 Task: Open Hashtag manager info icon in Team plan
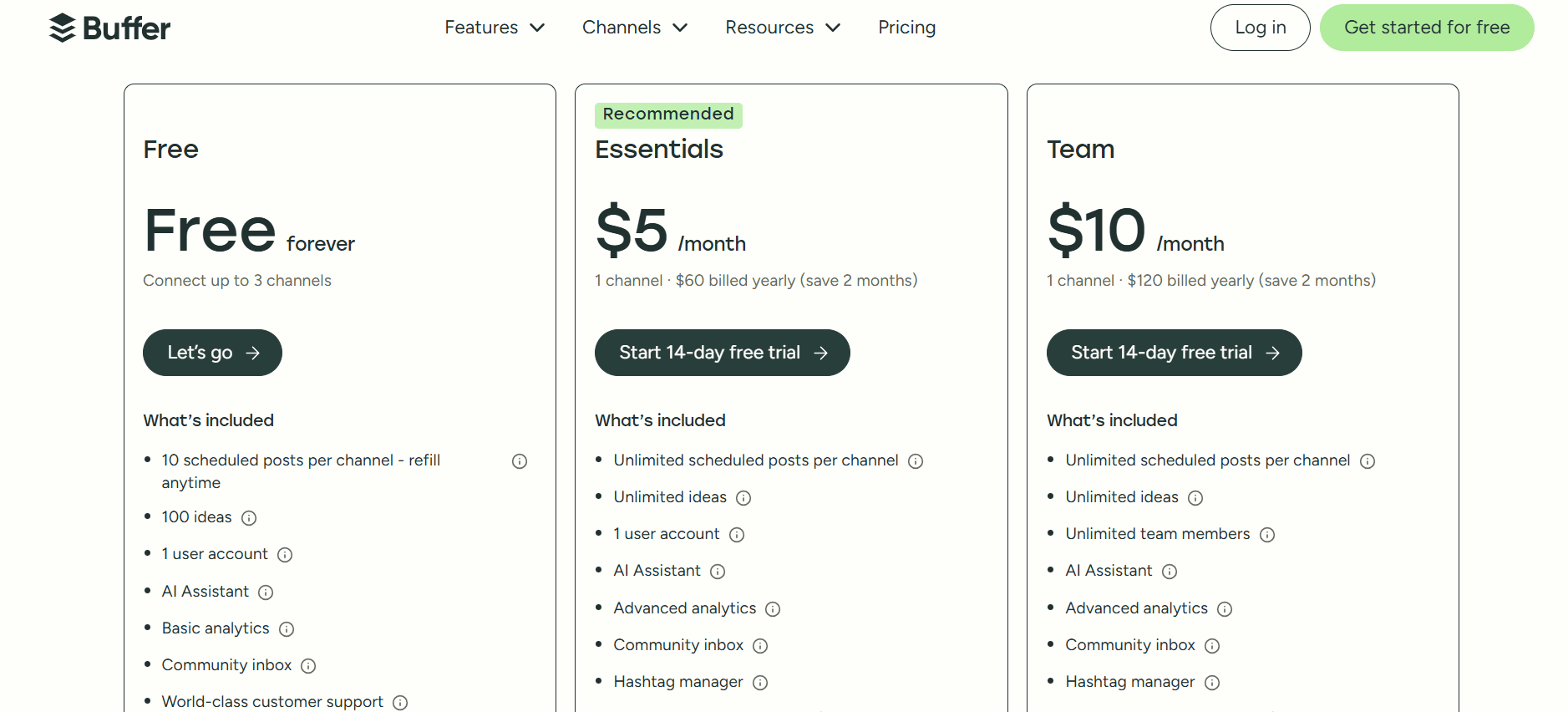[1212, 683]
